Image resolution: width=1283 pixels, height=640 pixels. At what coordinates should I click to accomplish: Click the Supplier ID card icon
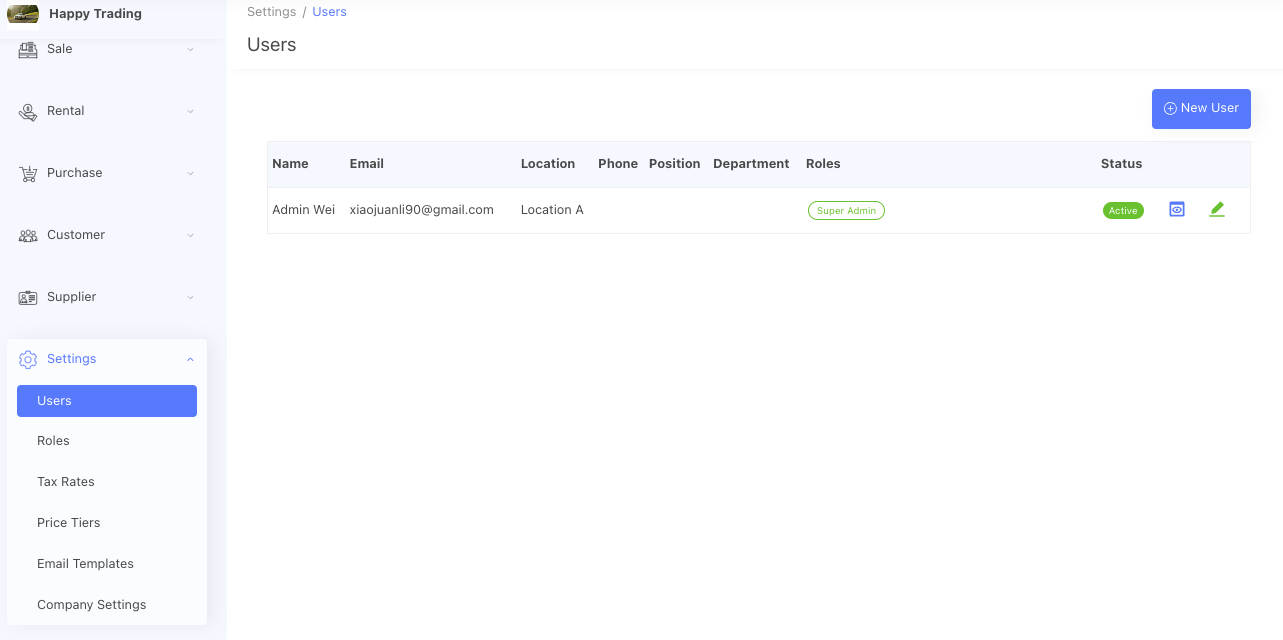[28, 297]
